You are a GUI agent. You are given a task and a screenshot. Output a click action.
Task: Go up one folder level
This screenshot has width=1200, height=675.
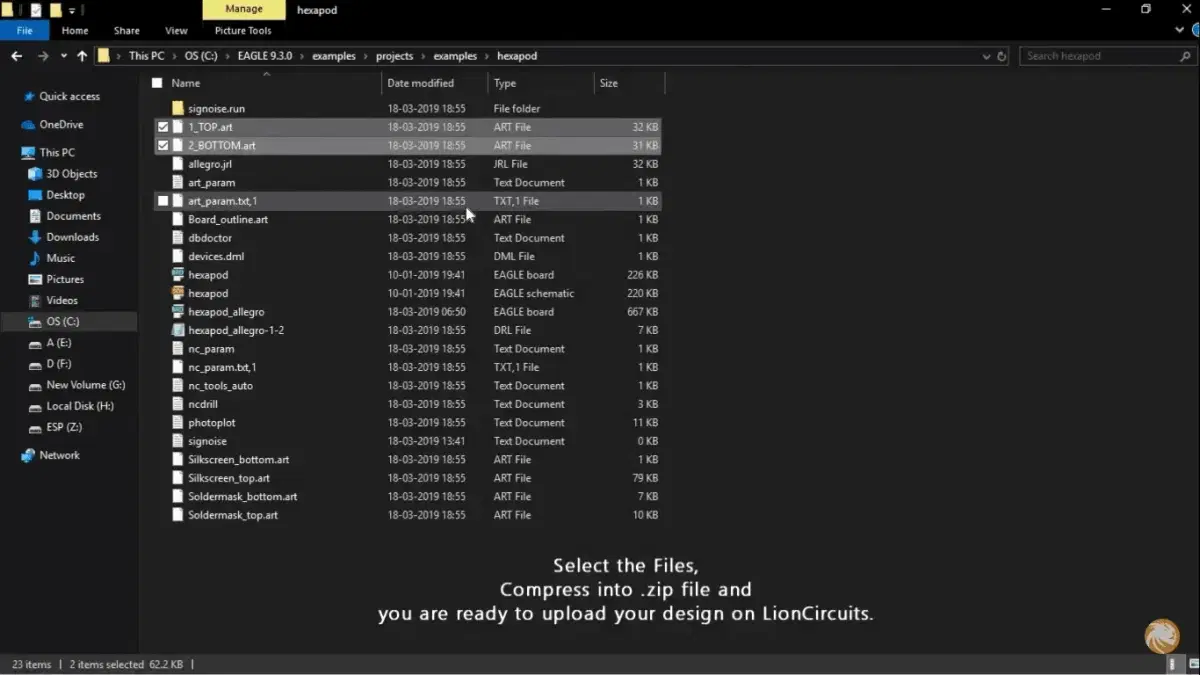click(x=82, y=56)
